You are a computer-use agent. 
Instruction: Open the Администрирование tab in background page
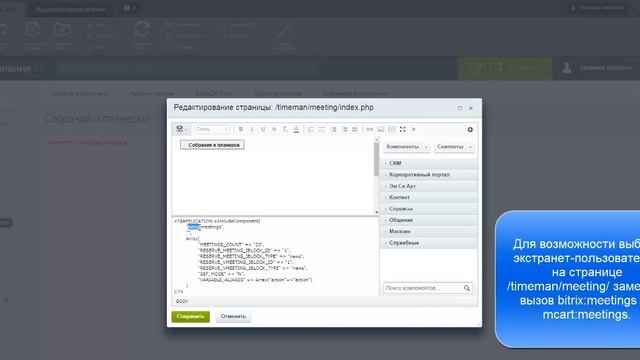tap(71, 9)
